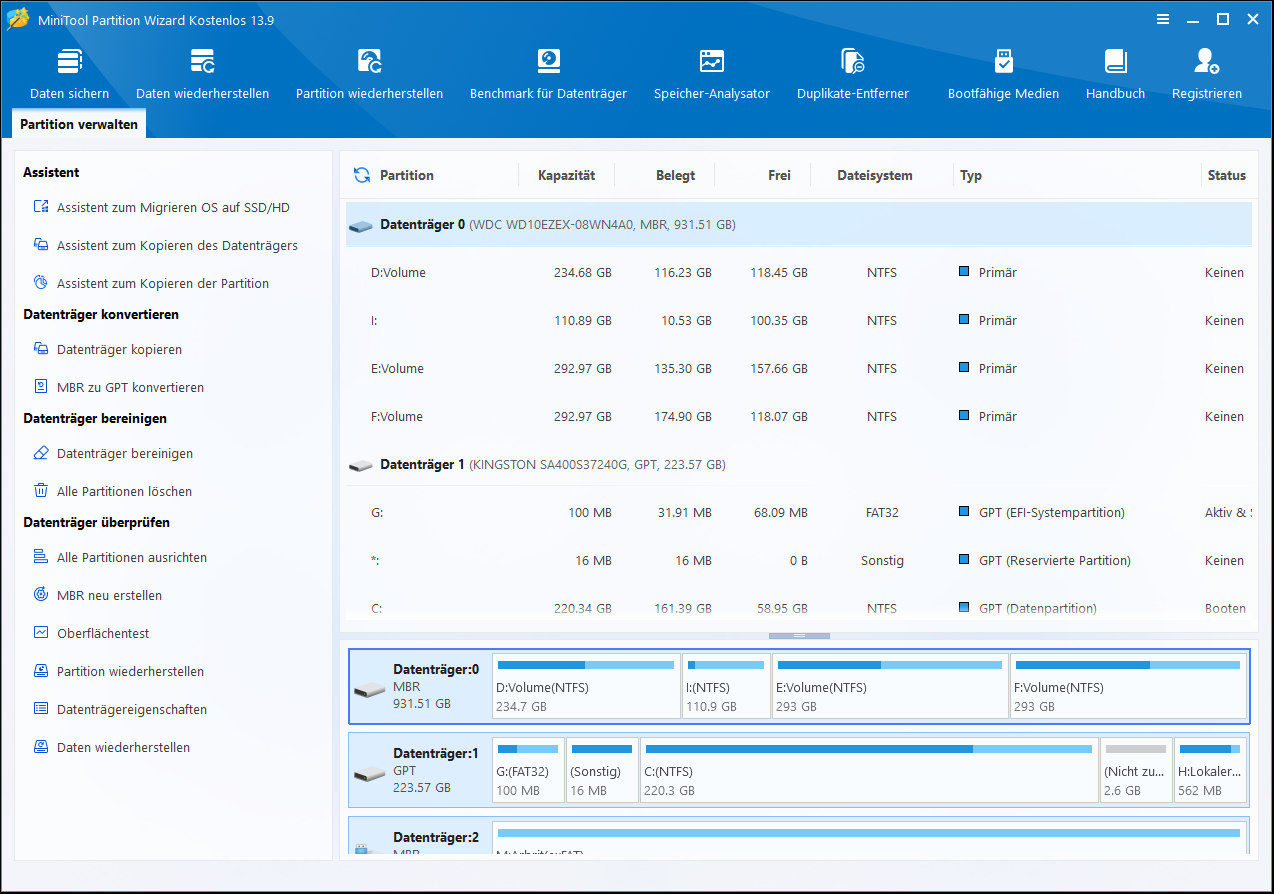Start Assistent zum Migrieren OS auf SSD/HD

162,207
